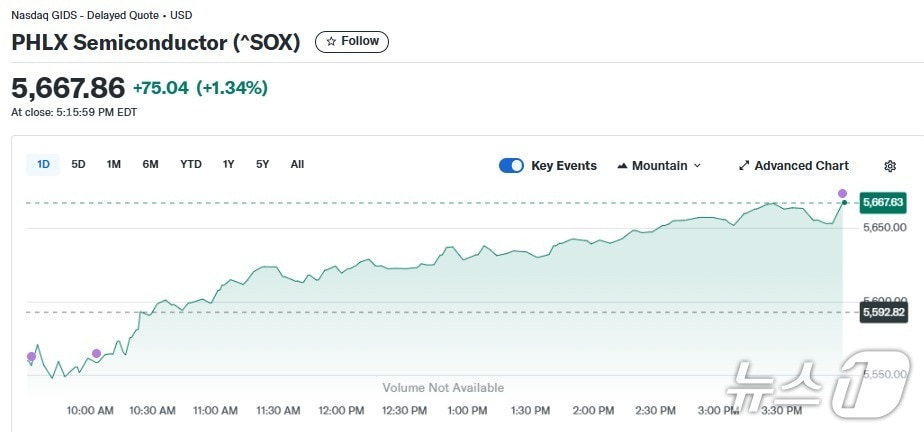Click the Advanced Chart expand arrows icon

click(744, 166)
